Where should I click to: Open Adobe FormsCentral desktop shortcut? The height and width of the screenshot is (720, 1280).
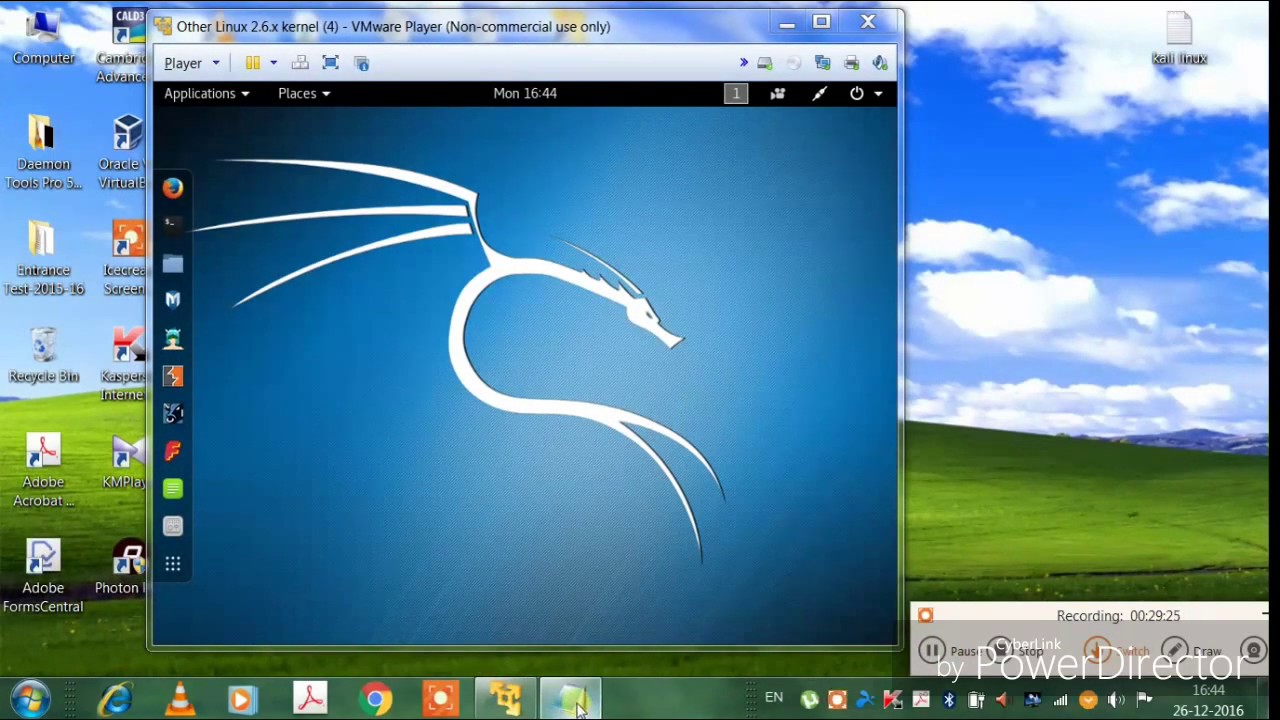(x=43, y=576)
